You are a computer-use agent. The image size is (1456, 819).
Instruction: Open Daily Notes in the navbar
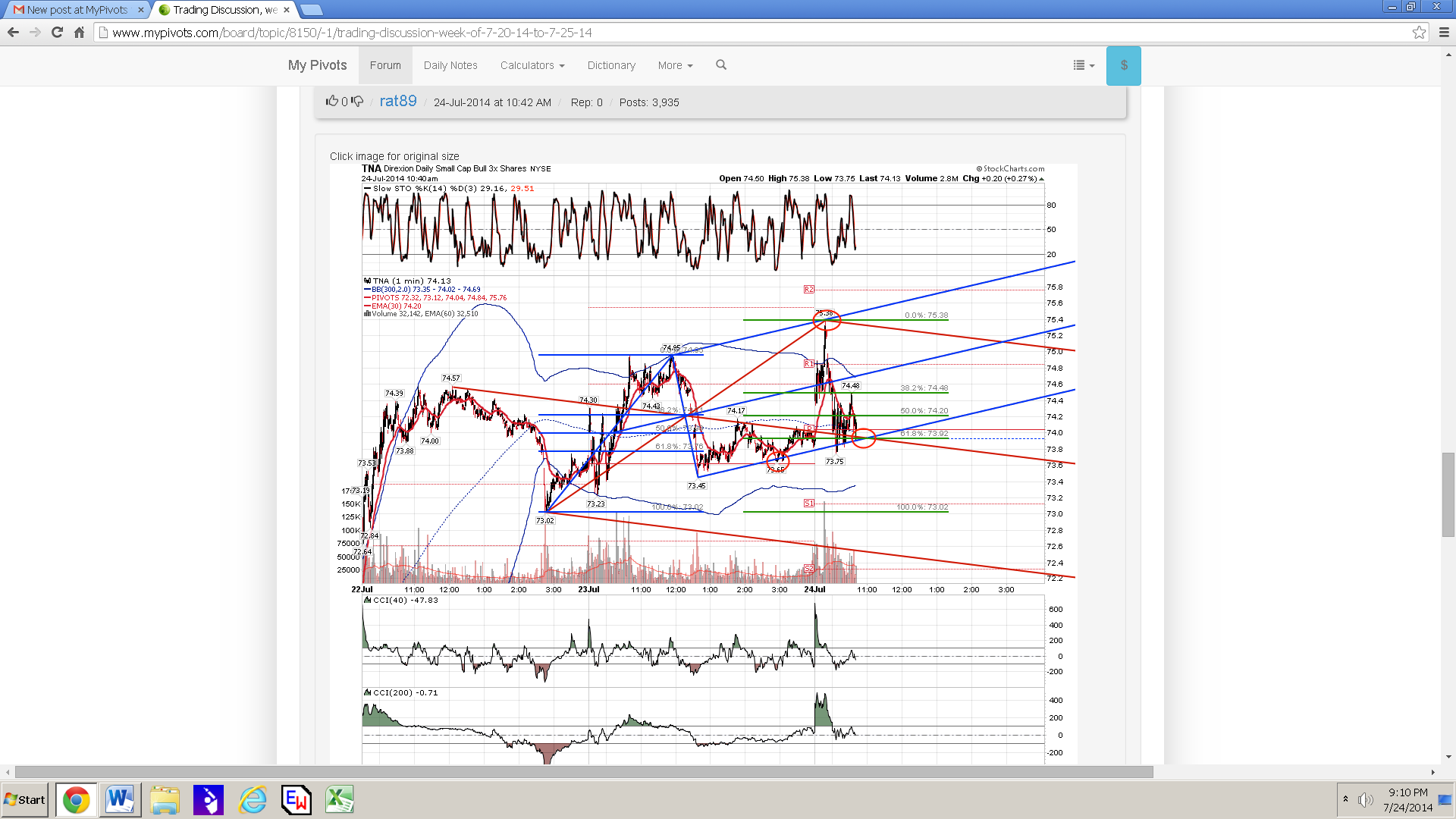coord(450,65)
